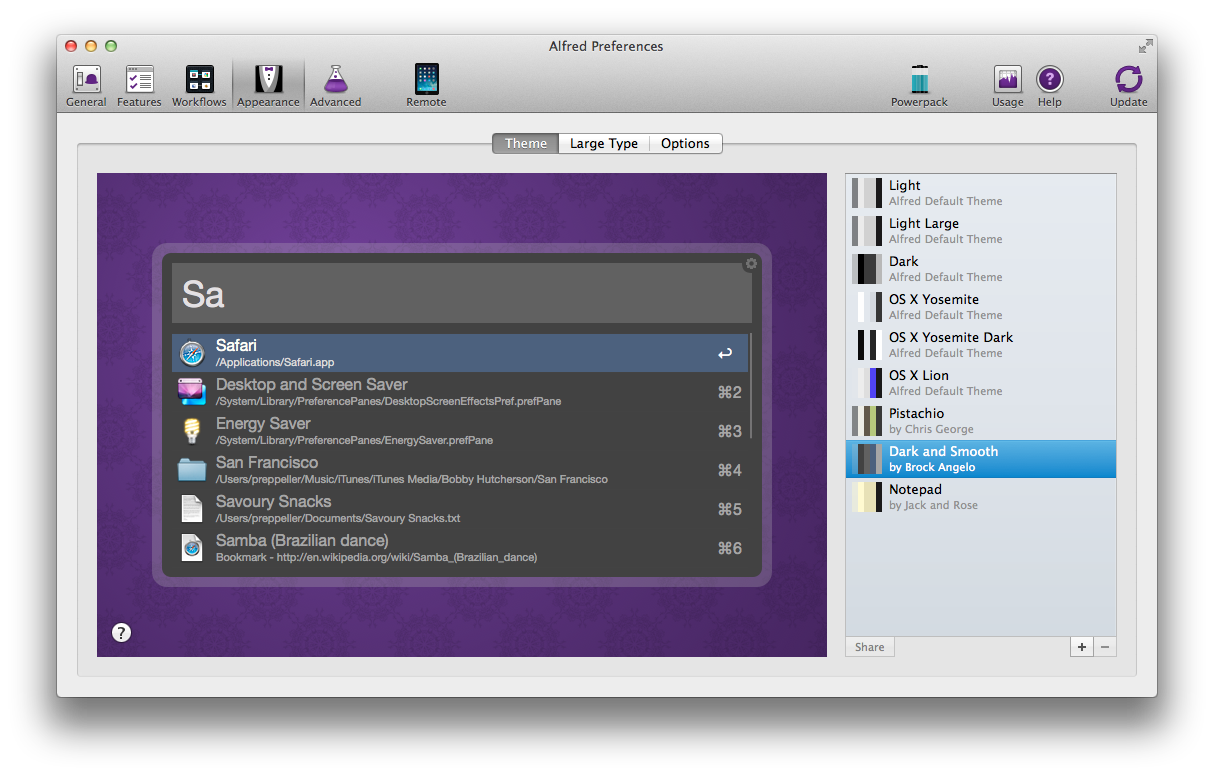Click the ⌘5 shortcut on Savoury Snacks
This screenshot has height=776, width=1214.
click(x=729, y=509)
